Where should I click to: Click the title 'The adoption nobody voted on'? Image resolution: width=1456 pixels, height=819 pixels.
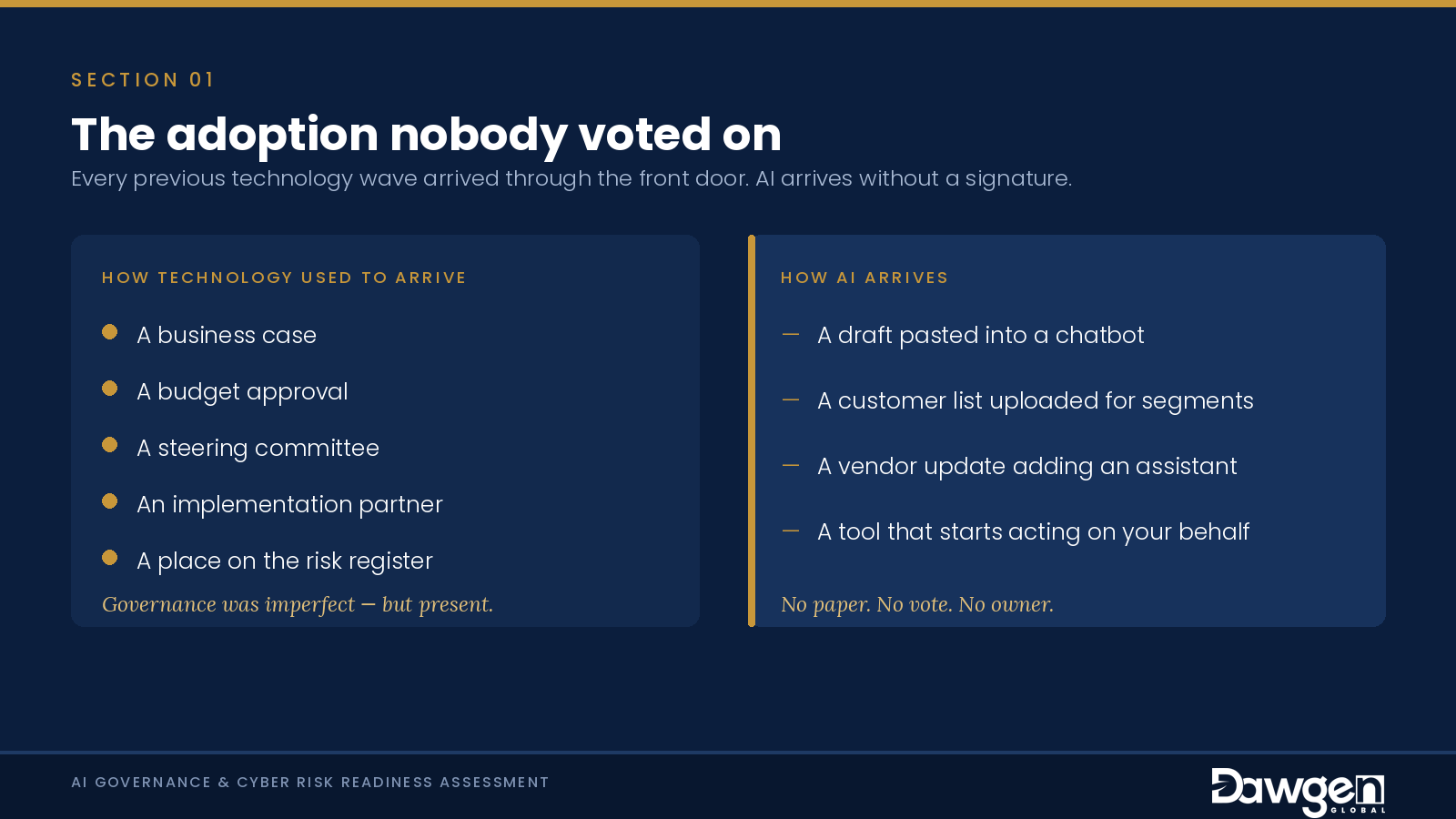tap(426, 135)
